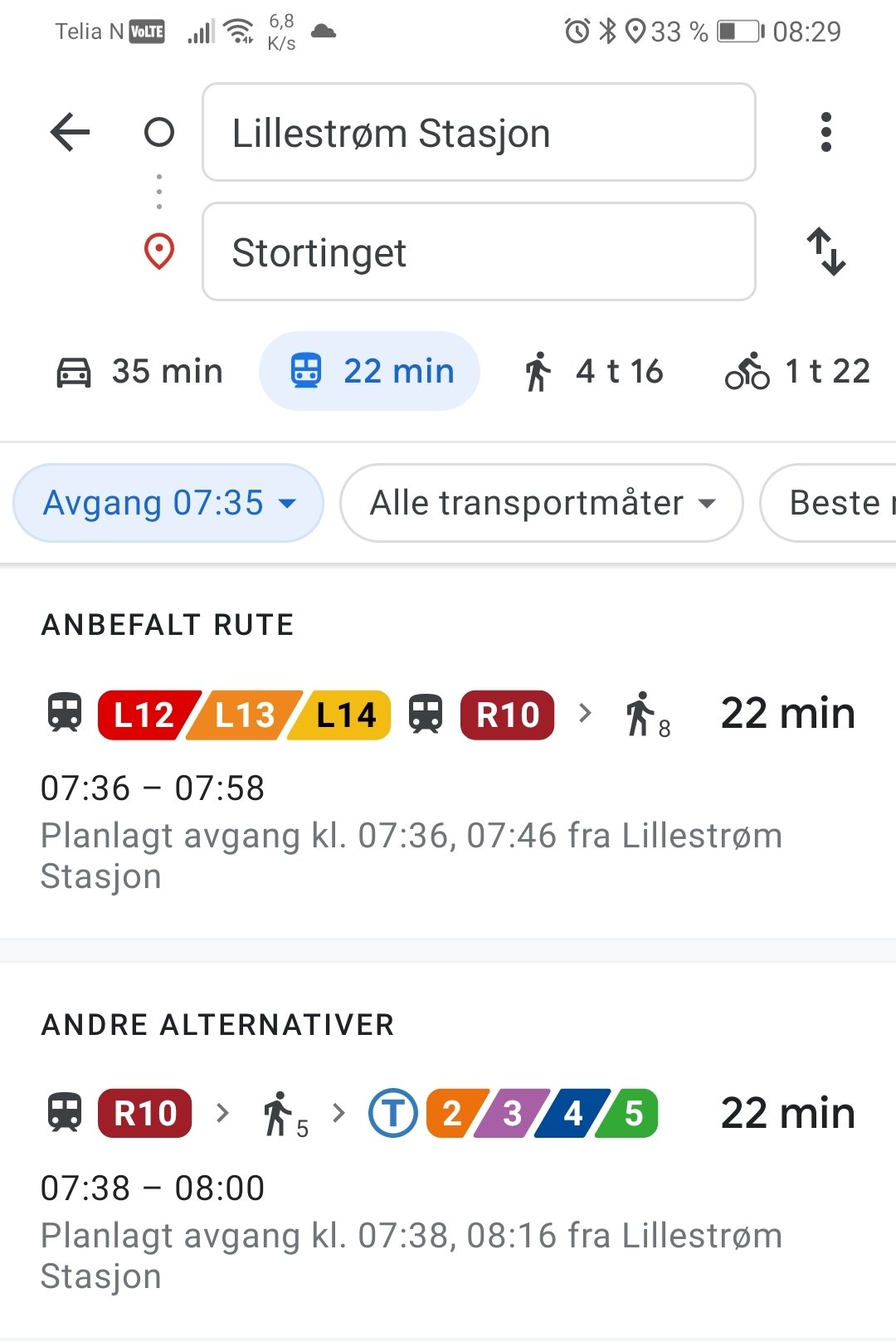Expand the Alle transportmåter filter dropdown
Screen dimensions: 896x1342
pyautogui.click(x=542, y=503)
